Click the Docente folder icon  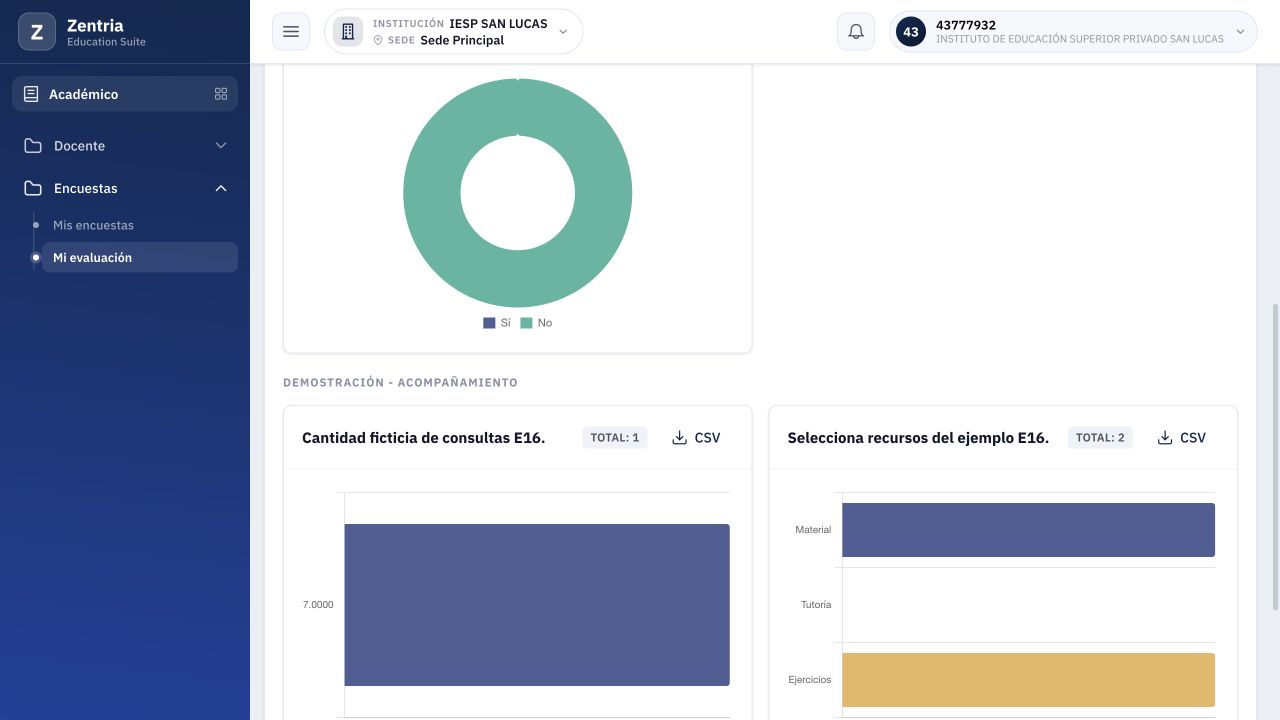point(33,146)
